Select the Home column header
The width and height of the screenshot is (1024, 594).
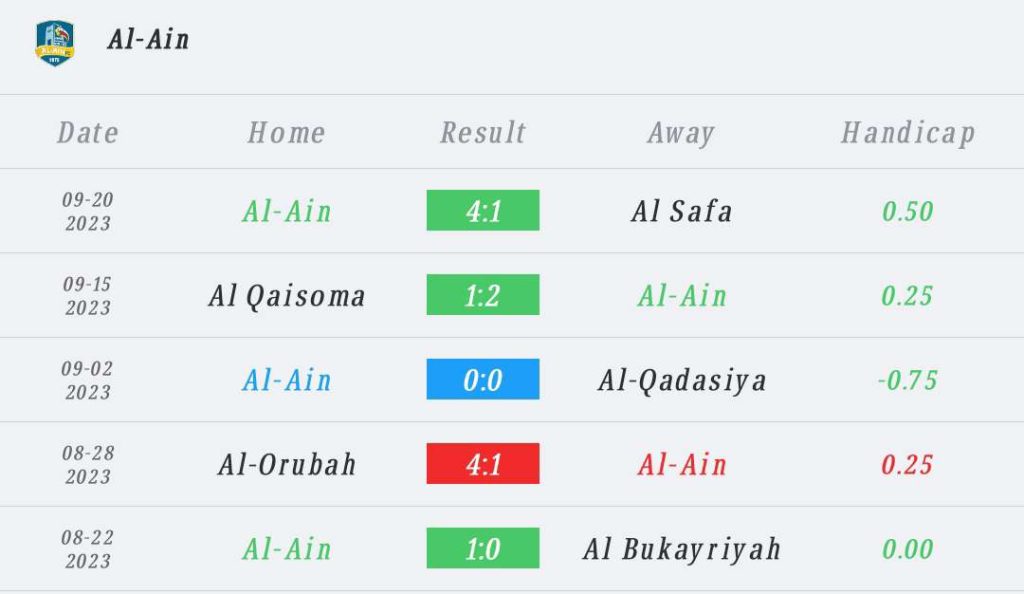[286, 133]
